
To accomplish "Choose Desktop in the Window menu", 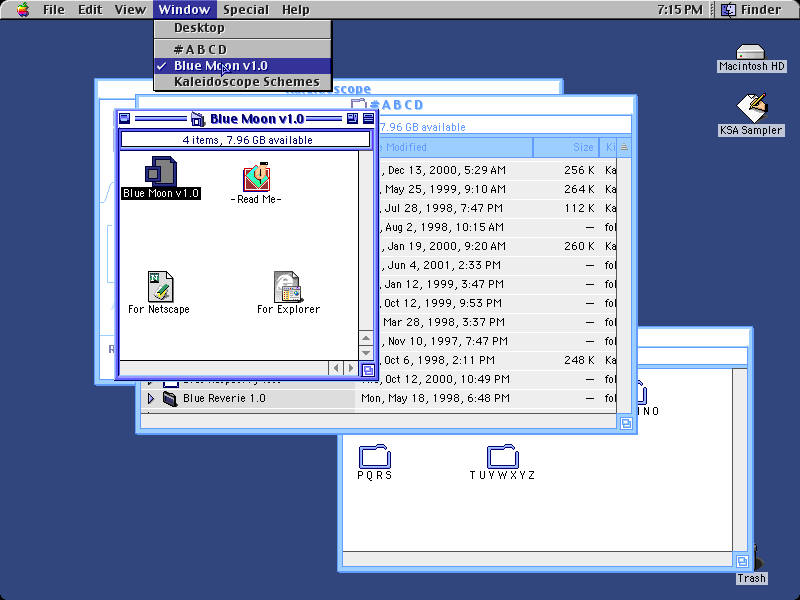I will point(242,28).
